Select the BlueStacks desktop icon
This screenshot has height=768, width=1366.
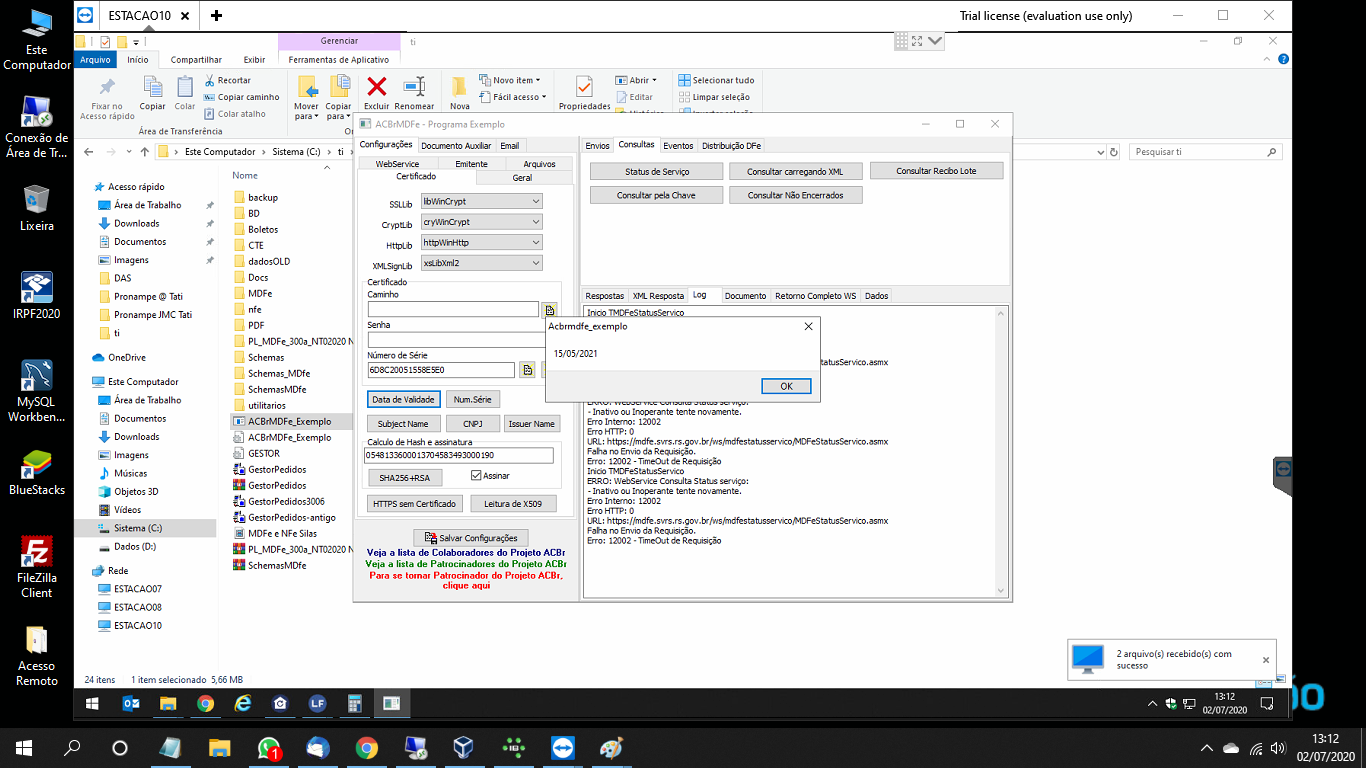click(x=36, y=472)
